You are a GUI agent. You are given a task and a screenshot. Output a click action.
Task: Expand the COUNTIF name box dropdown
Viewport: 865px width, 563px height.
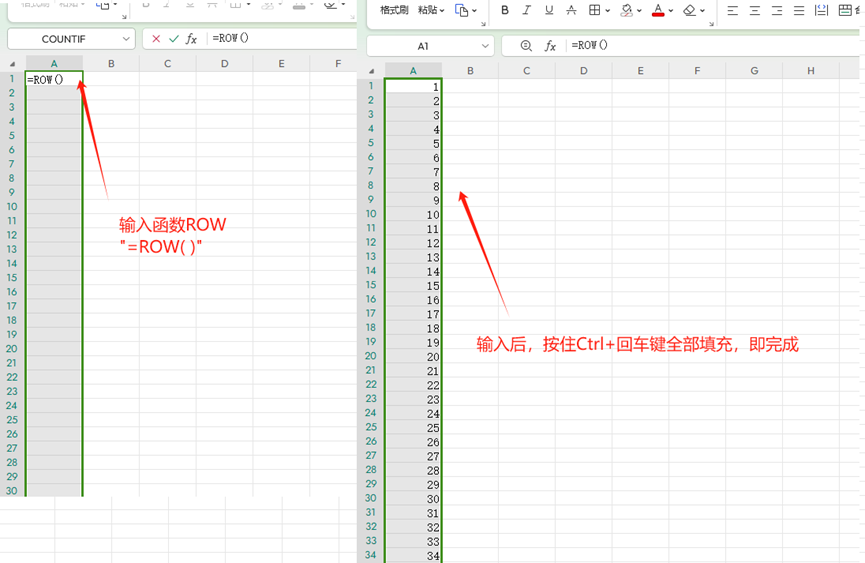[126, 39]
